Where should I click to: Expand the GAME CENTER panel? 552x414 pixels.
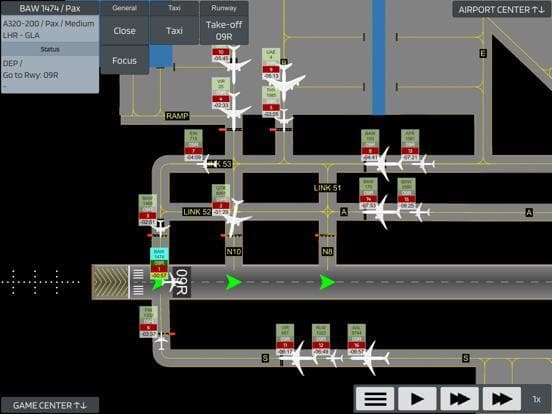click(50, 405)
